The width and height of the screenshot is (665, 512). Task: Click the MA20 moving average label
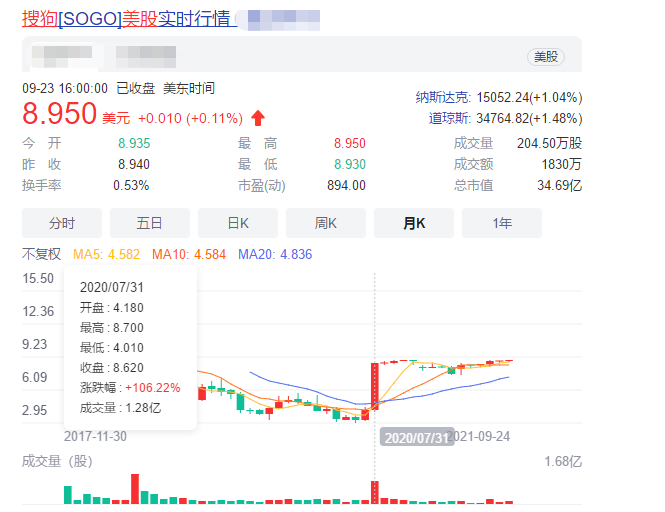(275, 254)
